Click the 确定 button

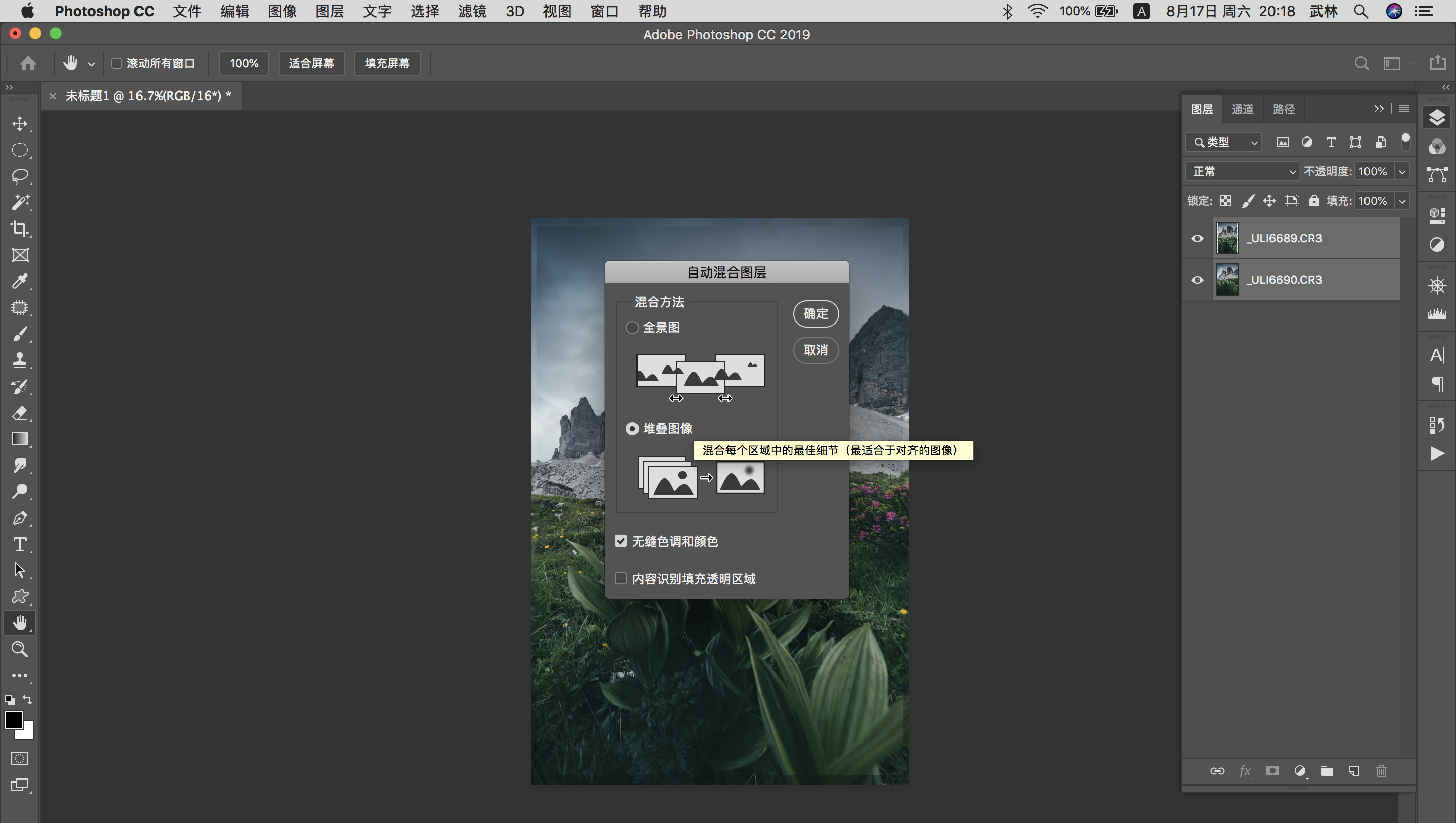(815, 314)
